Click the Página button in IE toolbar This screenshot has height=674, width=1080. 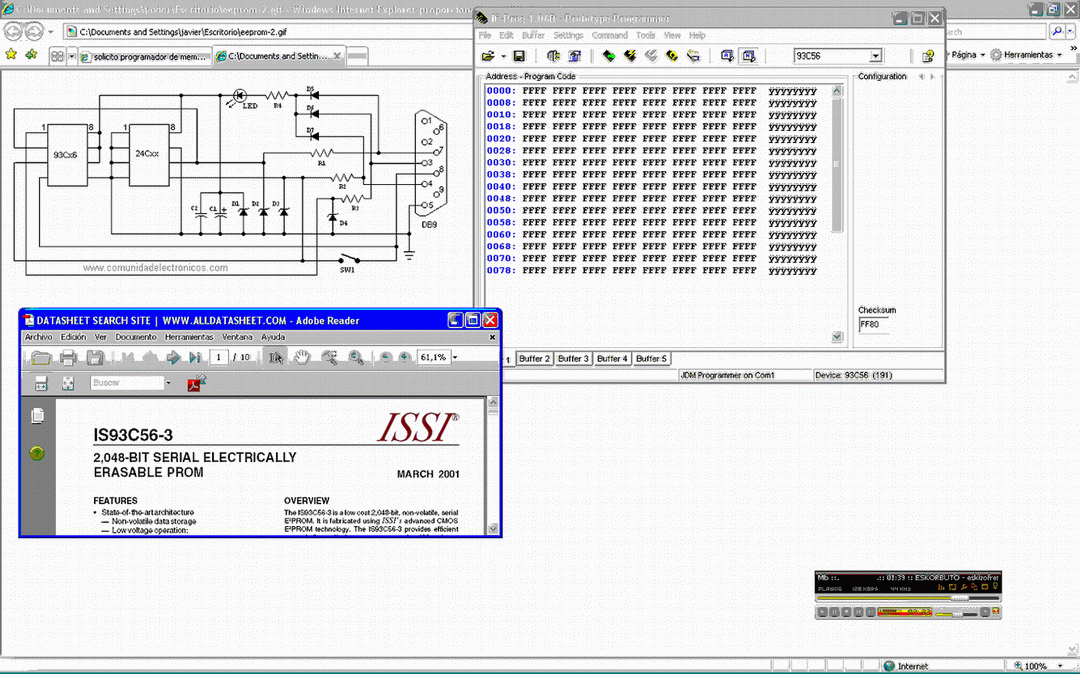[963, 55]
